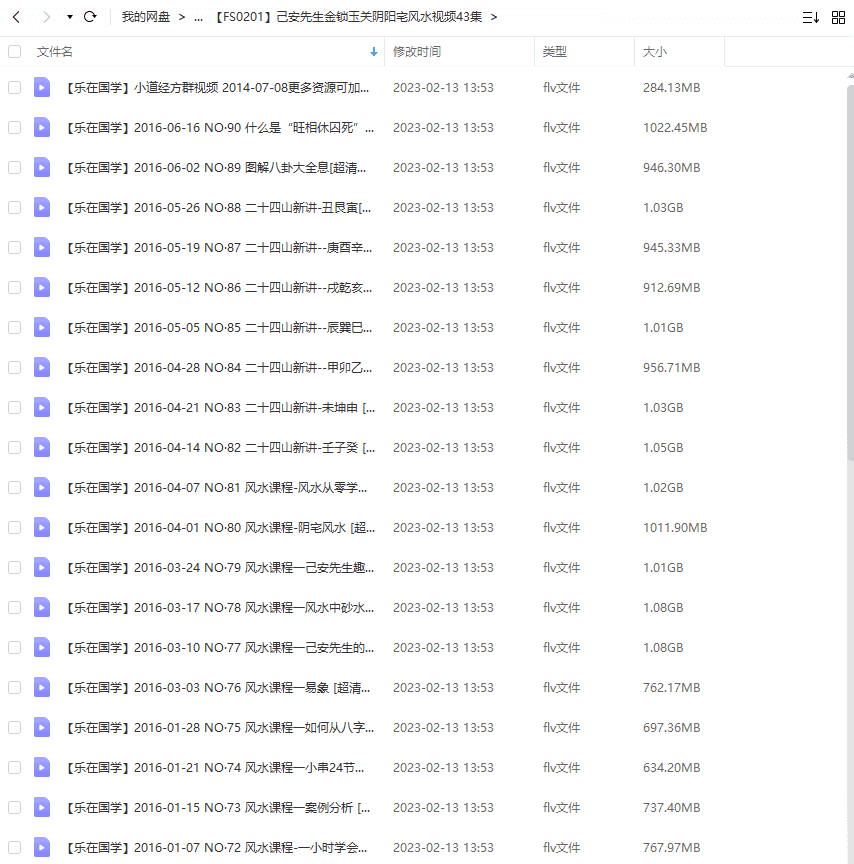Click video file icon for NO·80 阴宅风水
854x864 pixels.
pos(42,527)
